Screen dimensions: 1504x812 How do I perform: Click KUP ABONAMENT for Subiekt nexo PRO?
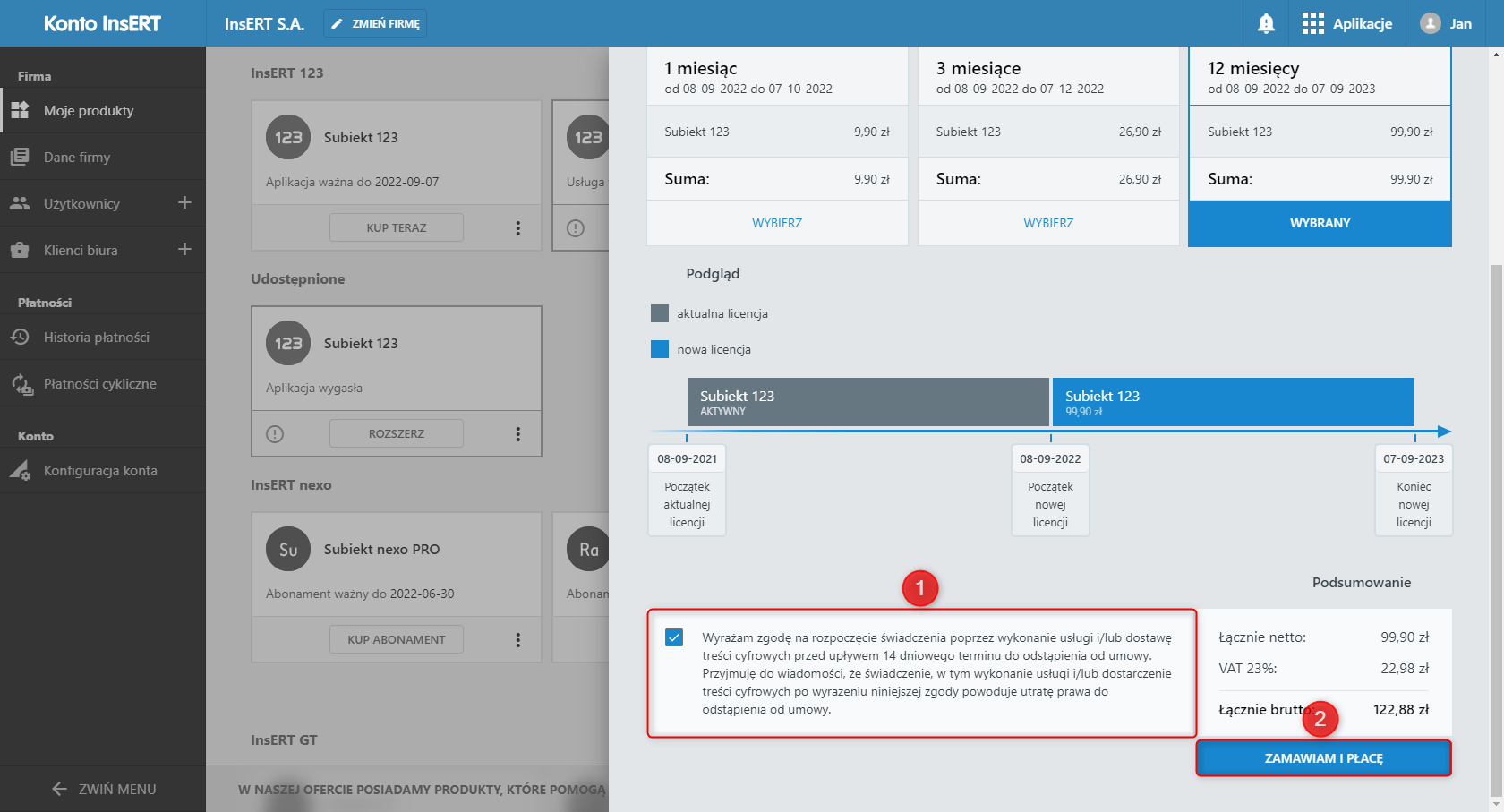coord(397,639)
